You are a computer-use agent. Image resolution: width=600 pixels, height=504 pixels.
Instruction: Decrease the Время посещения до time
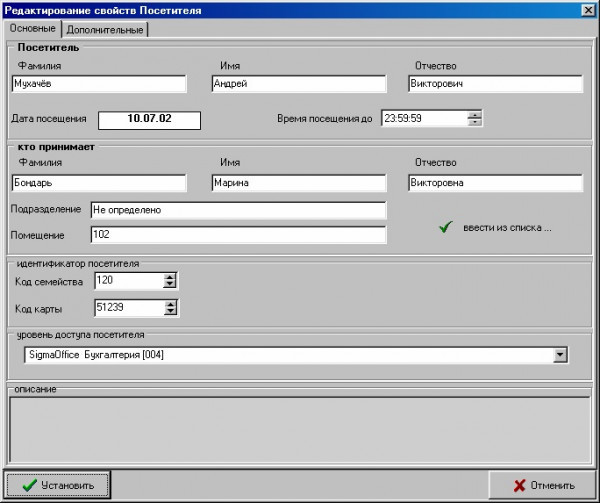474,122
